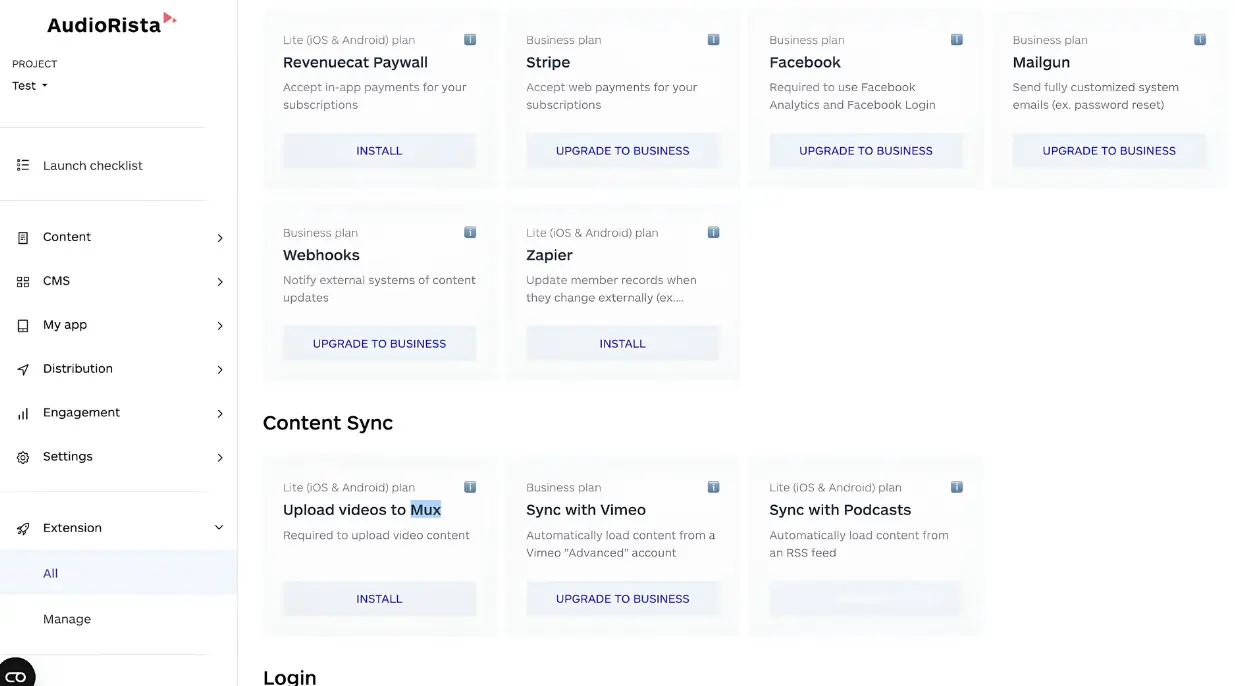The width and height of the screenshot is (1235, 686).
Task: Open the Test project dropdown
Action: coord(30,86)
